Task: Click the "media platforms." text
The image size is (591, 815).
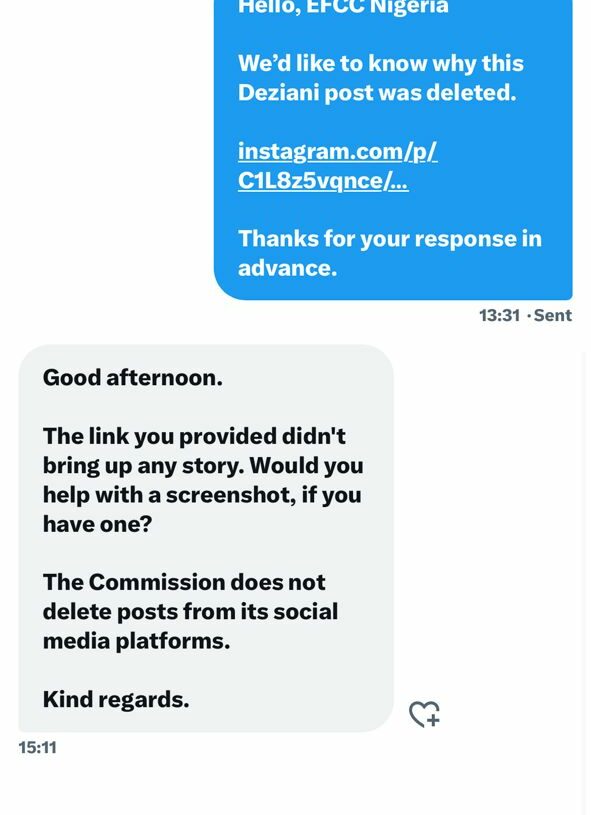Action: click(x=136, y=640)
